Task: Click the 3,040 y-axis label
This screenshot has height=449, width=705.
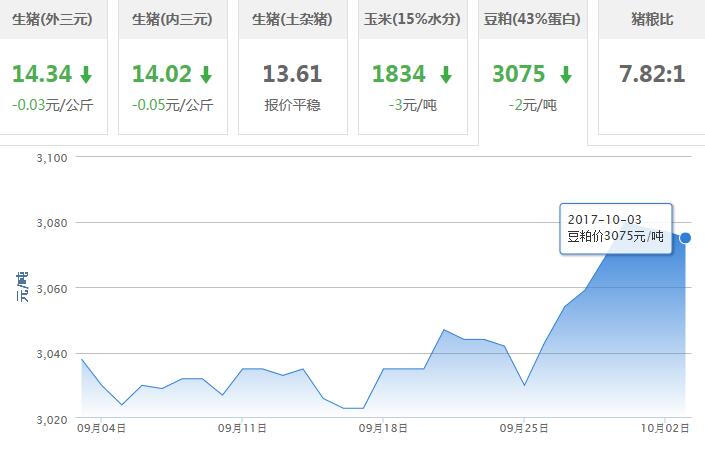Action: tap(52, 354)
